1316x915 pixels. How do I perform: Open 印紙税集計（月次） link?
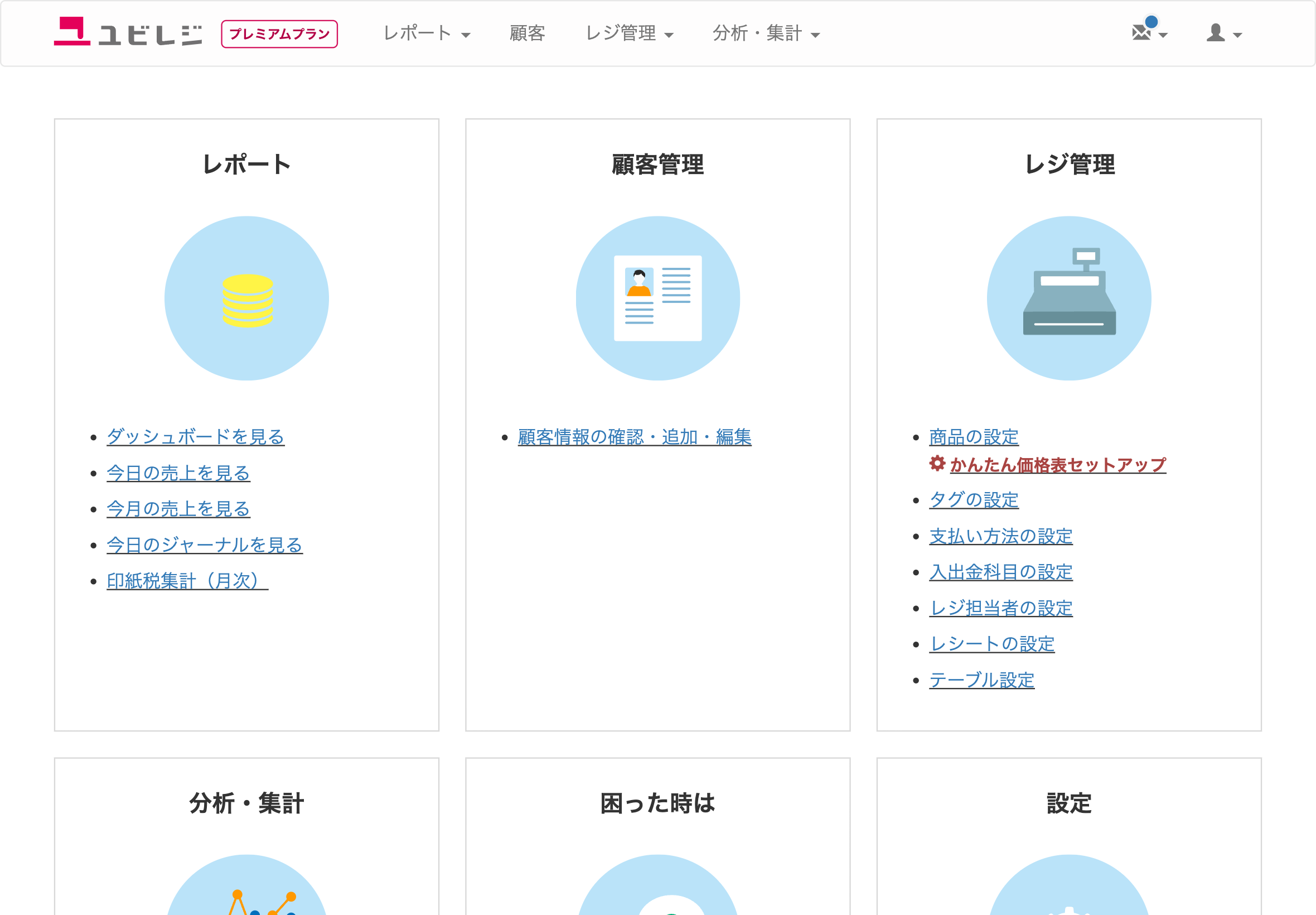(x=187, y=581)
